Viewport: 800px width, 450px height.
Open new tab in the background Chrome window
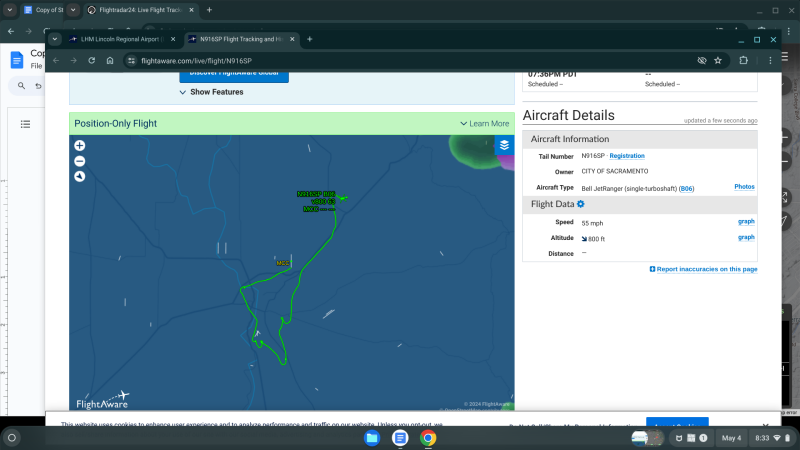(209, 10)
